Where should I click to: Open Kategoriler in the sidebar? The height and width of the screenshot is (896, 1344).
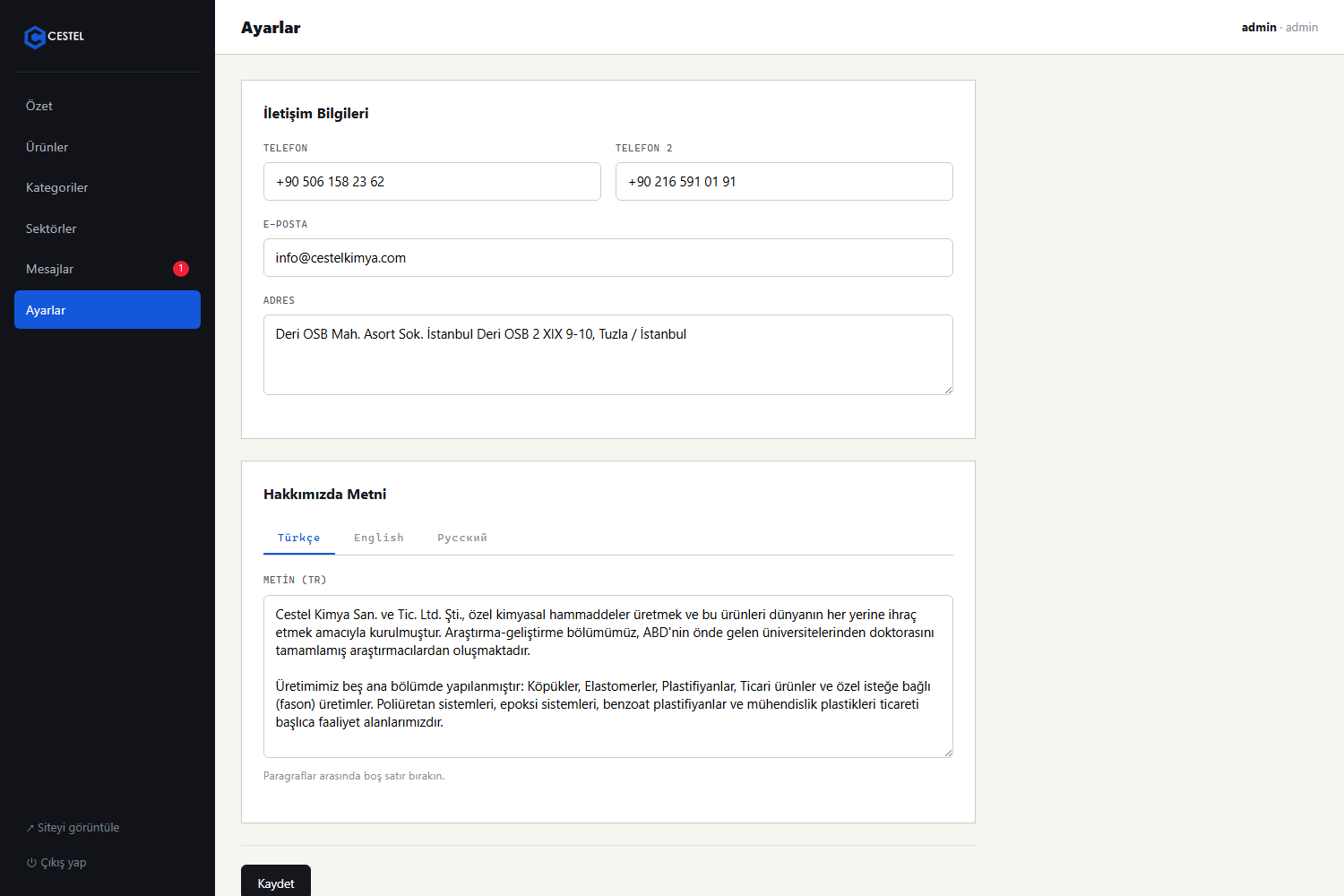[x=108, y=187]
